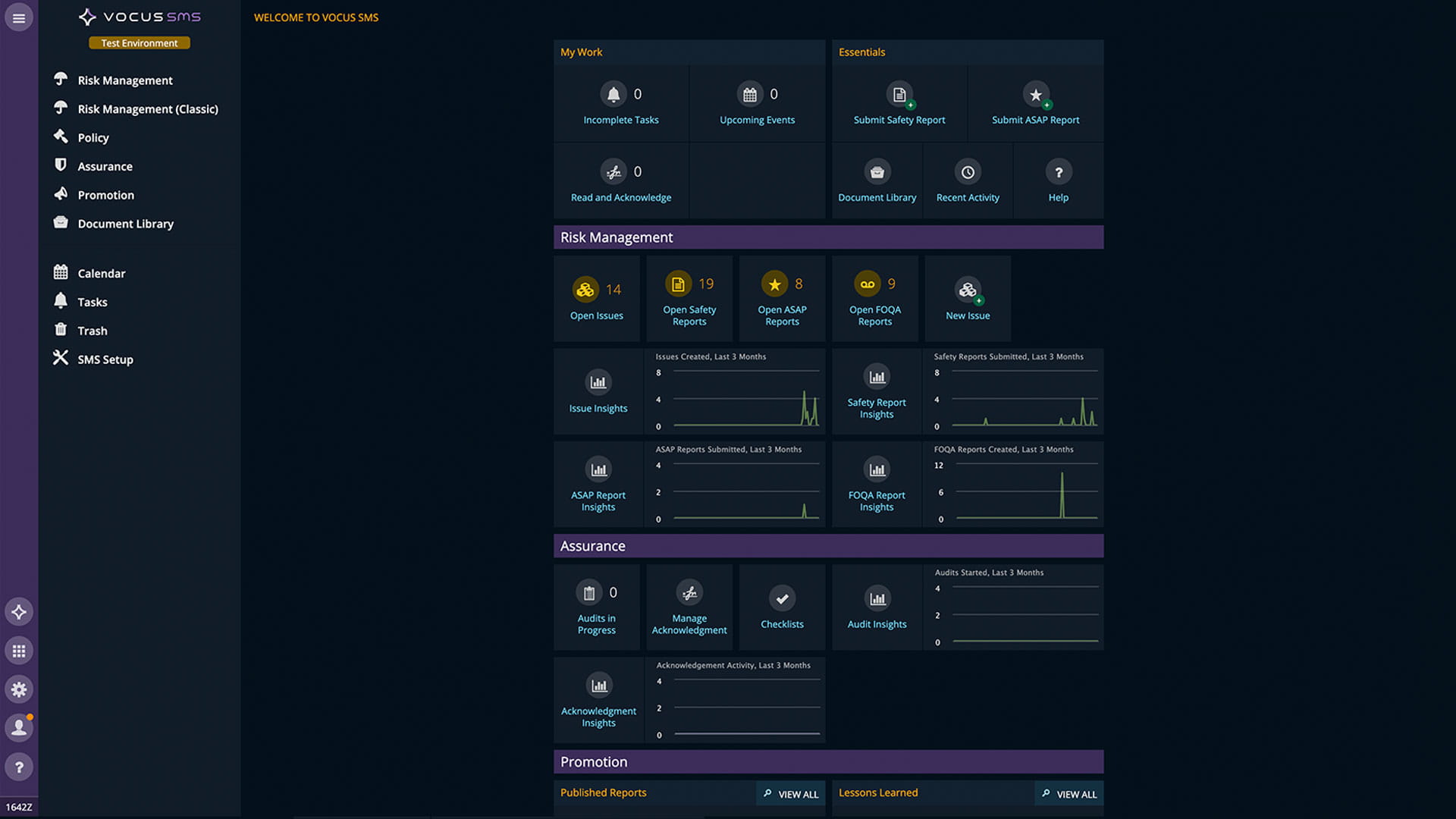This screenshot has height=819, width=1456.
Task: Open the Recent Activity clock icon
Action: (x=968, y=172)
